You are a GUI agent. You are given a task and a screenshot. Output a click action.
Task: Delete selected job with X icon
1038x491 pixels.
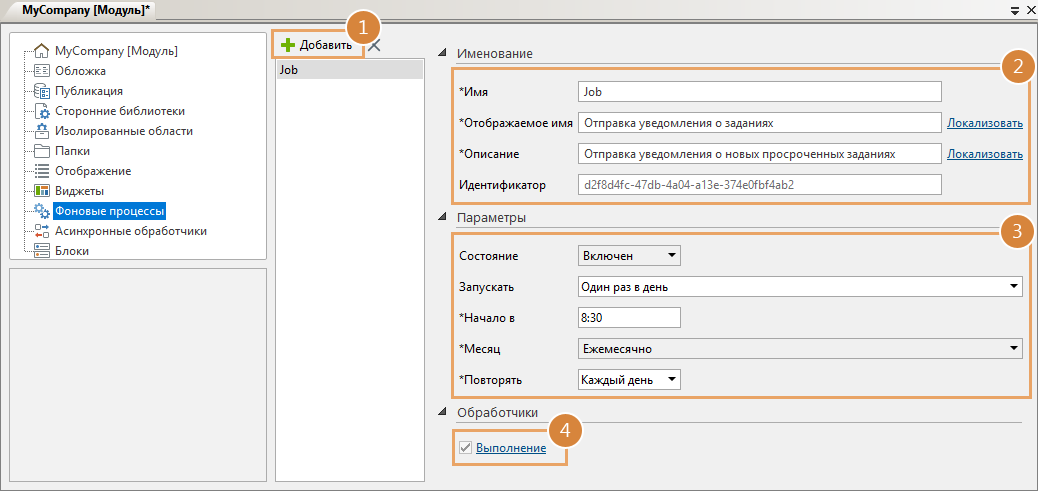[374, 45]
